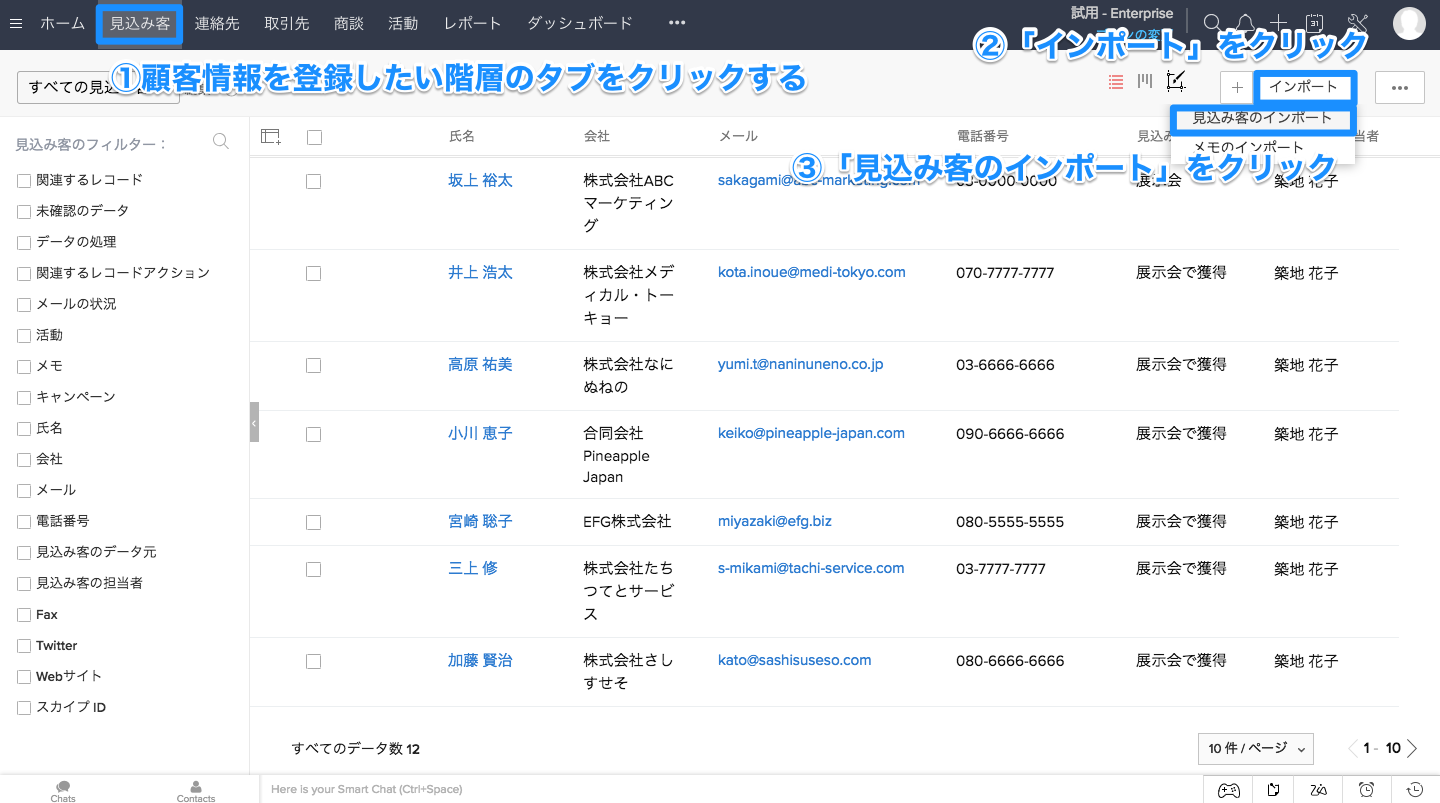This screenshot has height=803, width=1440.
Task: Expand the top navigation more tabs ellipsis
Action: coord(677,23)
